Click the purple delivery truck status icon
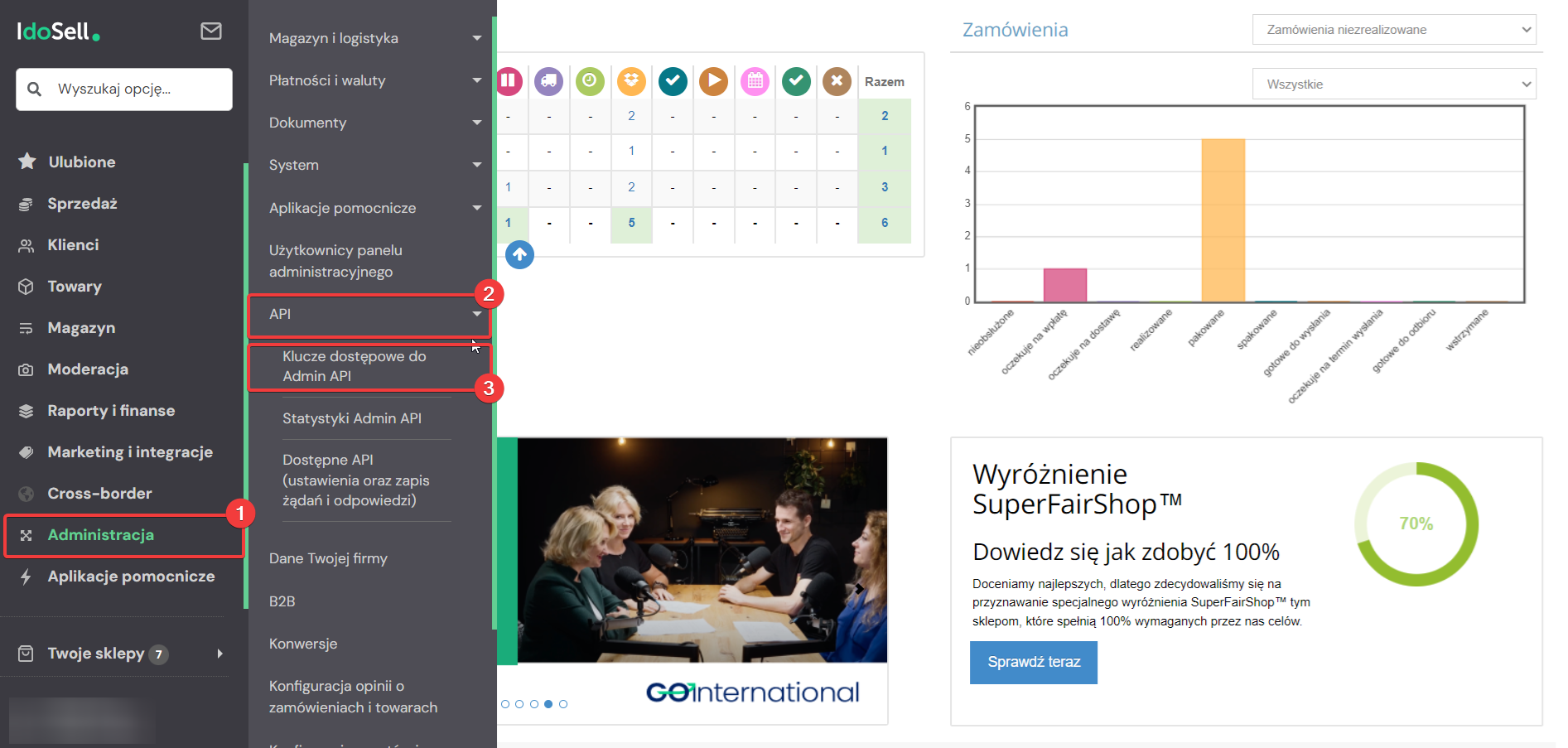 coord(548,81)
